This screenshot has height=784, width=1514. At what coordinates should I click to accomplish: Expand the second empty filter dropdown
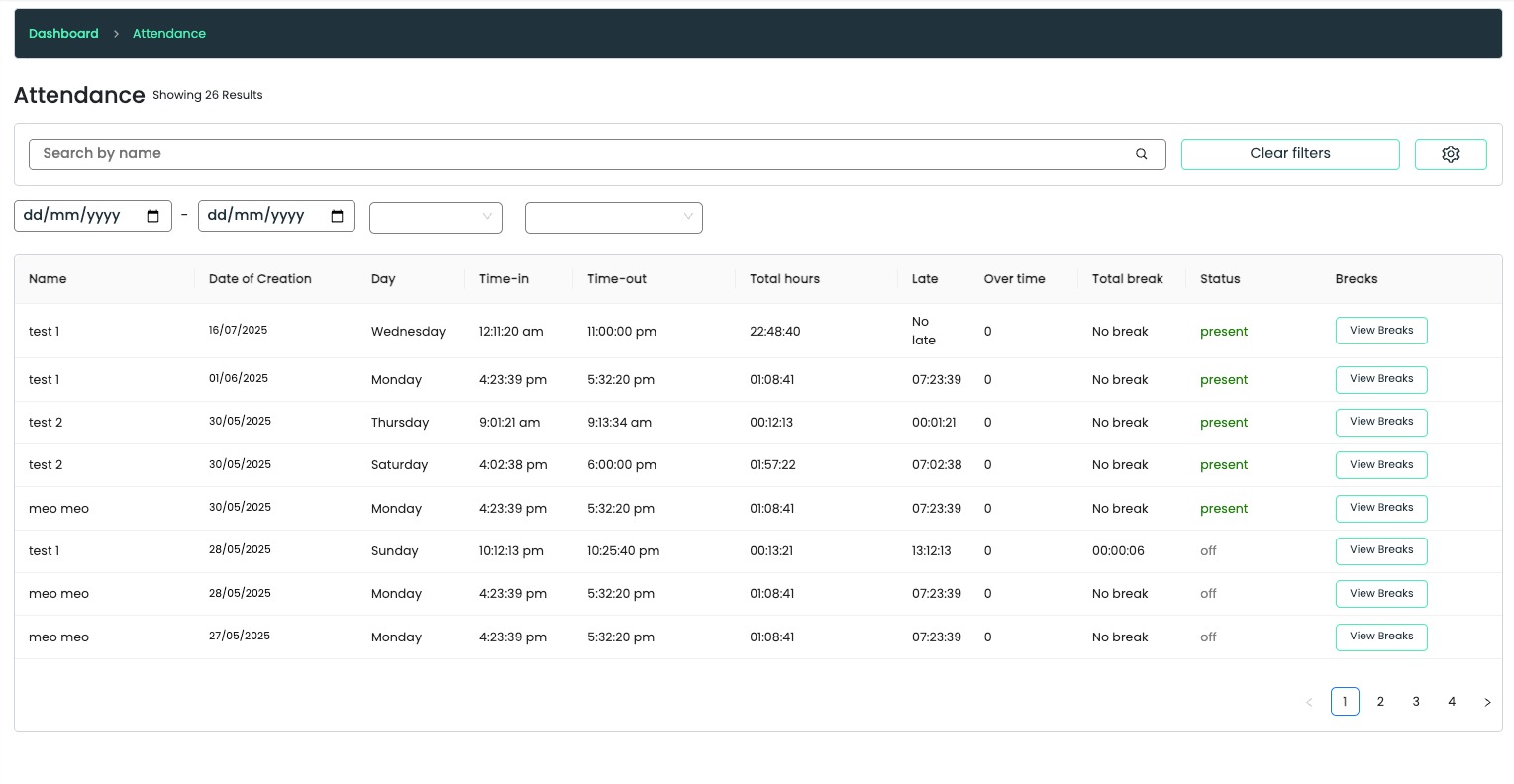[x=614, y=217]
